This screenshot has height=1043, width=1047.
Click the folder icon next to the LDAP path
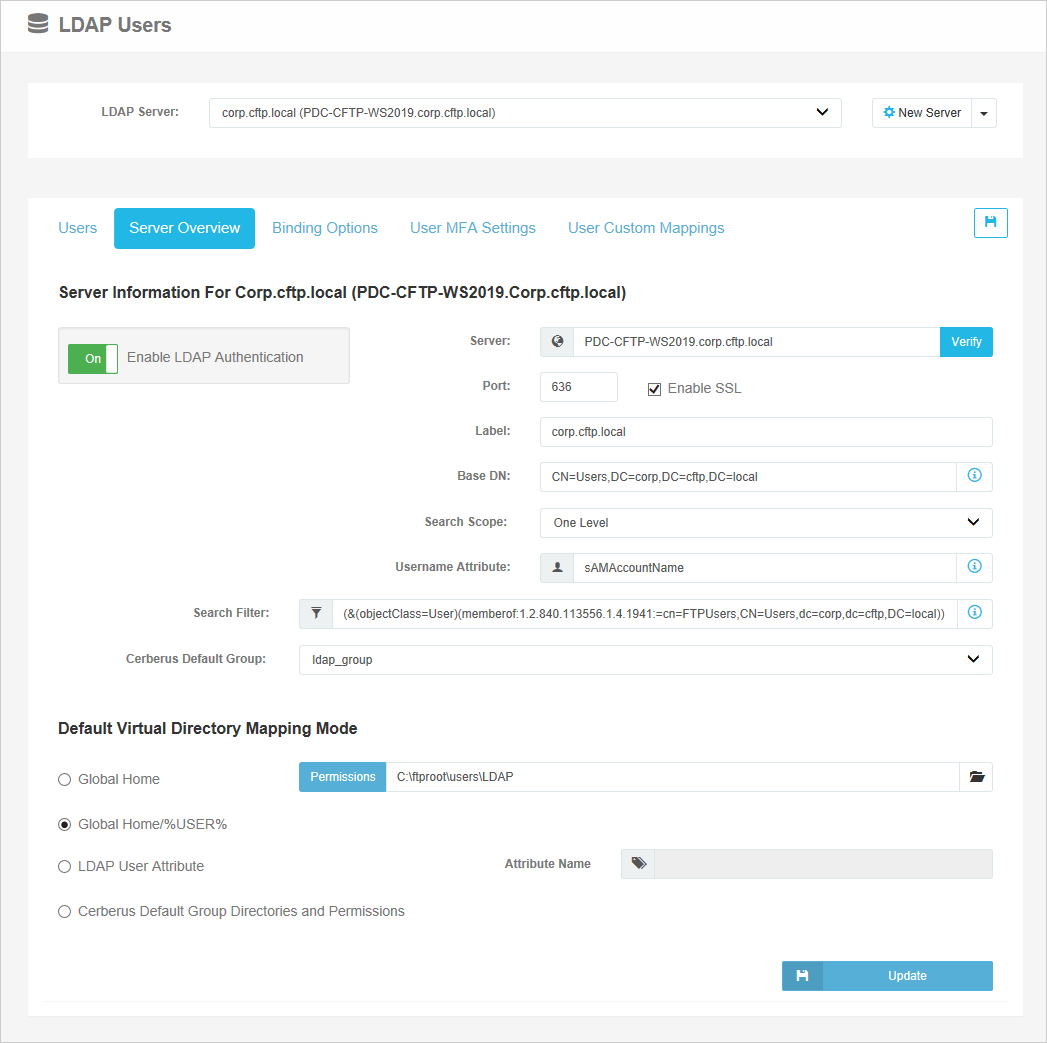point(976,776)
